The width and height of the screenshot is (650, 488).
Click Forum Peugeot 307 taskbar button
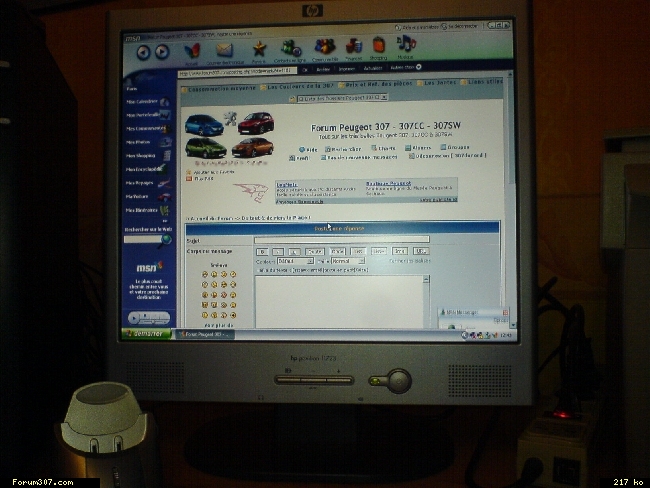205,334
